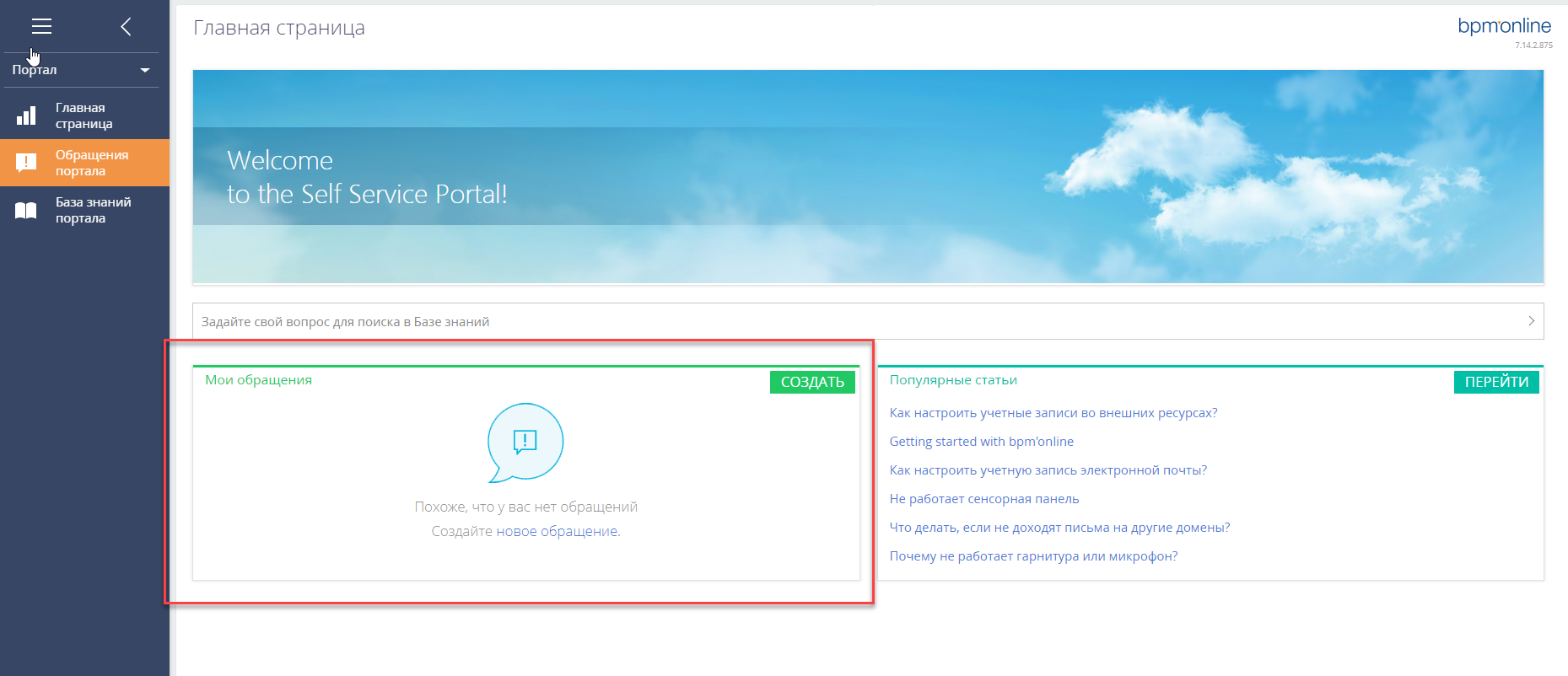Click the bpm'online logo
Screen dimensions: 1568x676
point(1505,26)
